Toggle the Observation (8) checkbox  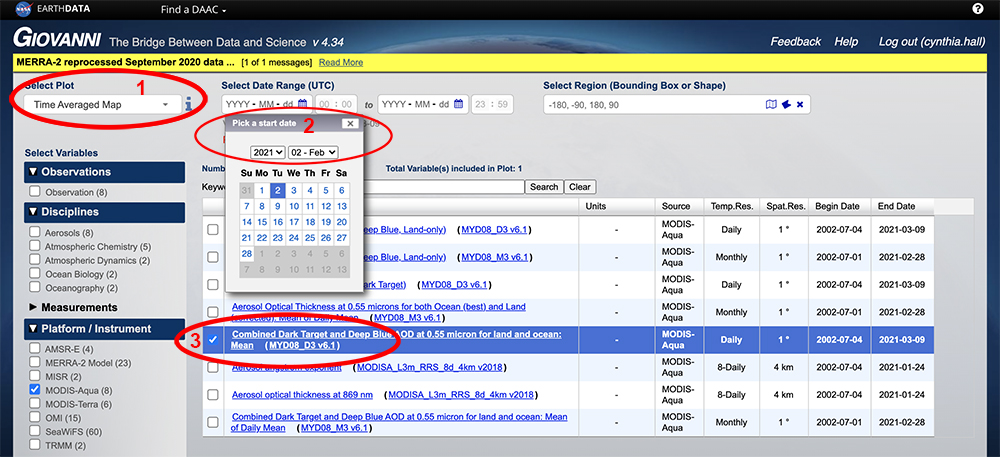(34, 191)
